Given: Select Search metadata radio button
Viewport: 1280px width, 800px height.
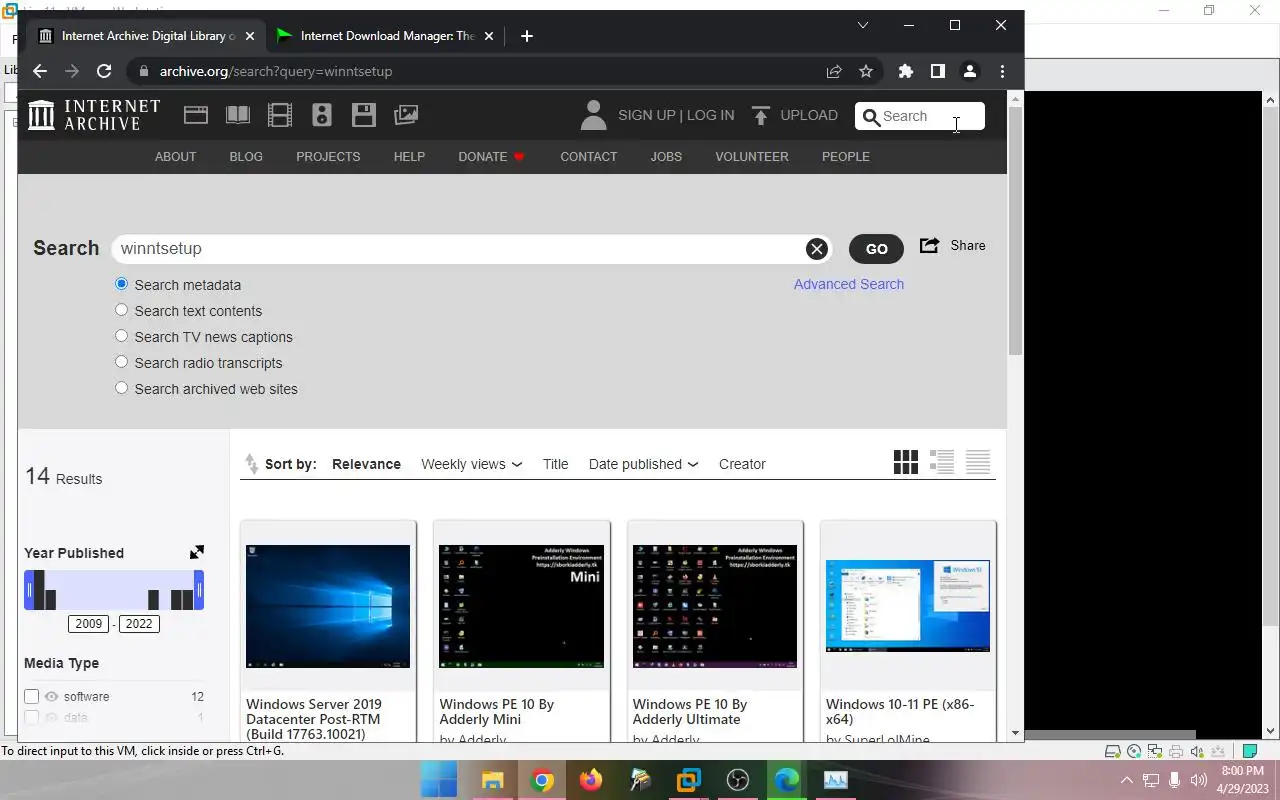Looking at the screenshot, I should 122,284.
